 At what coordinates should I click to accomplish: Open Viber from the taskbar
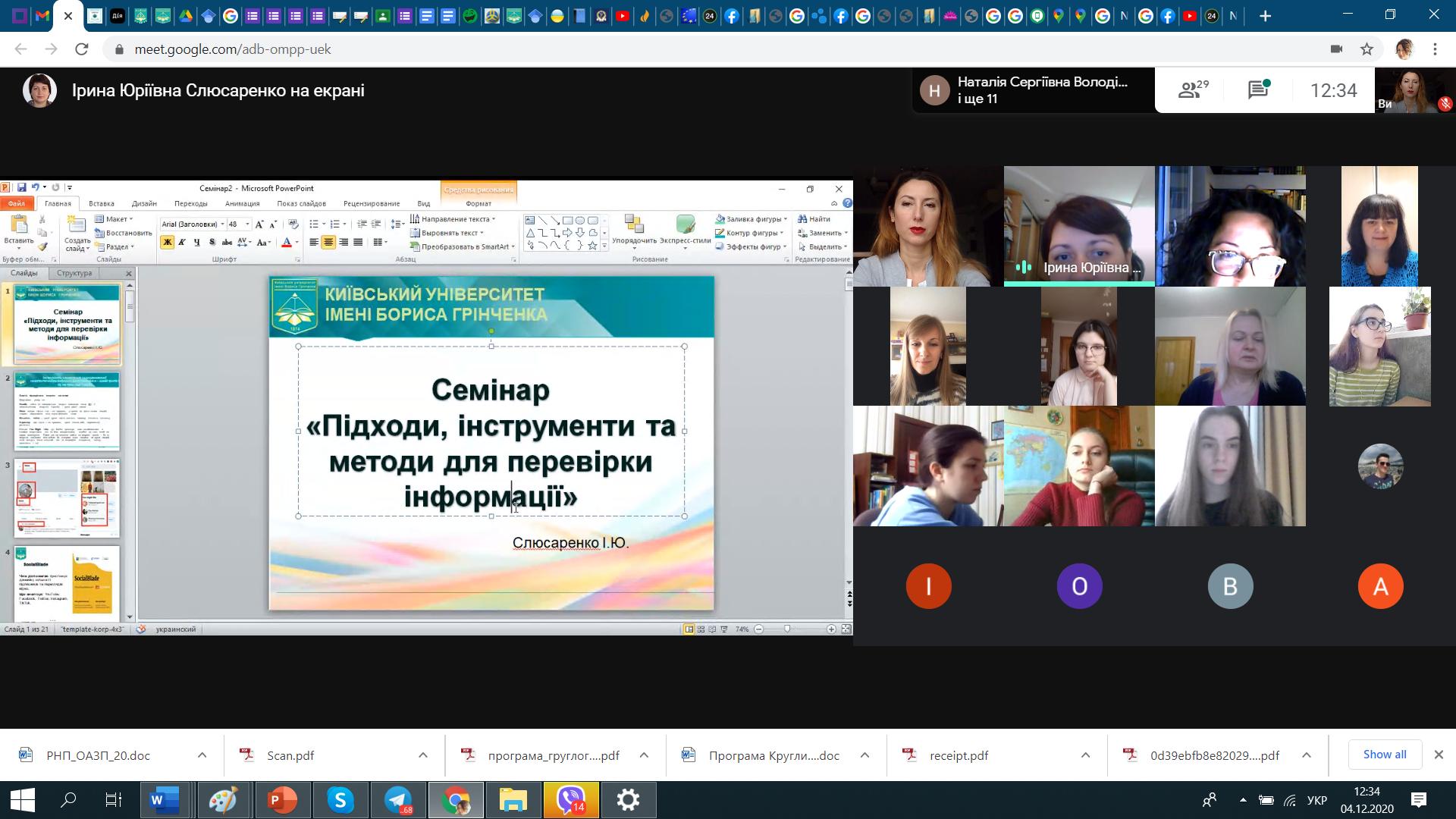(x=570, y=800)
